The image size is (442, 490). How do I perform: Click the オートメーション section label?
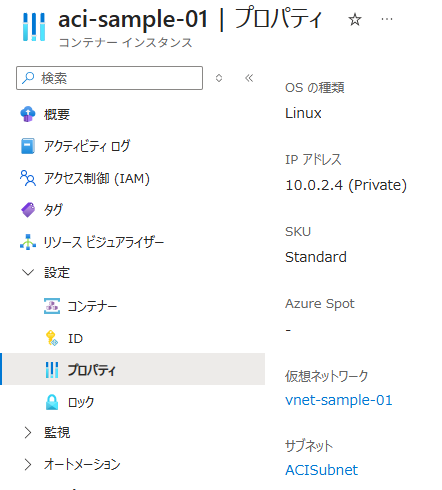(82, 464)
